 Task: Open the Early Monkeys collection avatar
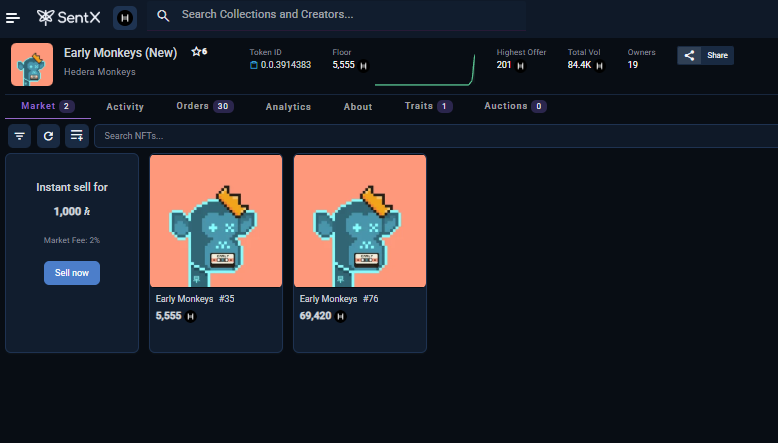pyautogui.click(x=32, y=64)
